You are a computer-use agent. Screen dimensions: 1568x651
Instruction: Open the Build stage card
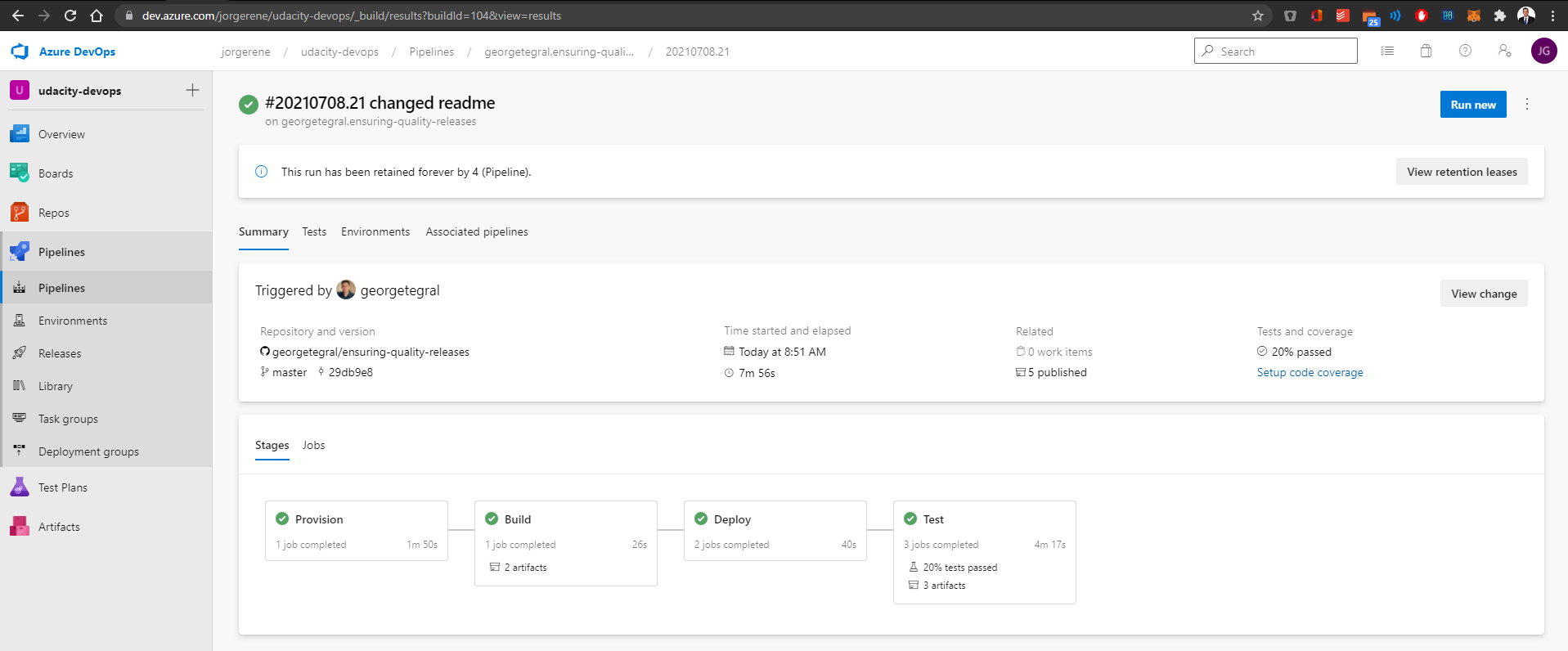pos(566,543)
